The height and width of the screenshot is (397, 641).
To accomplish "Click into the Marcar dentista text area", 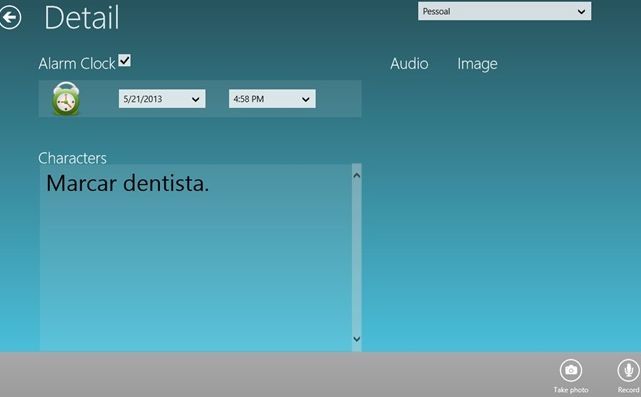I will pos(196,258).
